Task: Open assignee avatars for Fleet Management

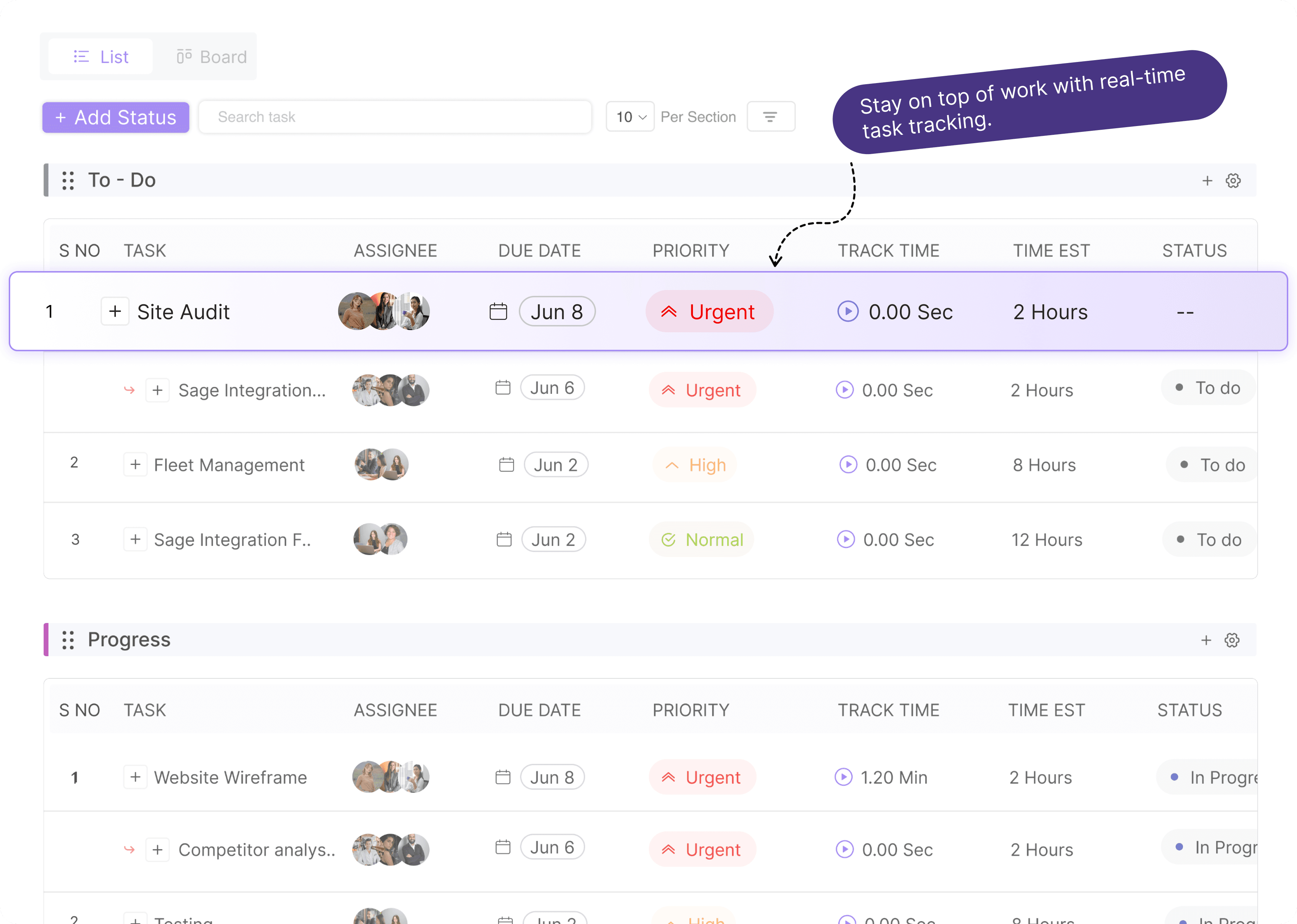Action: point(382,464)
